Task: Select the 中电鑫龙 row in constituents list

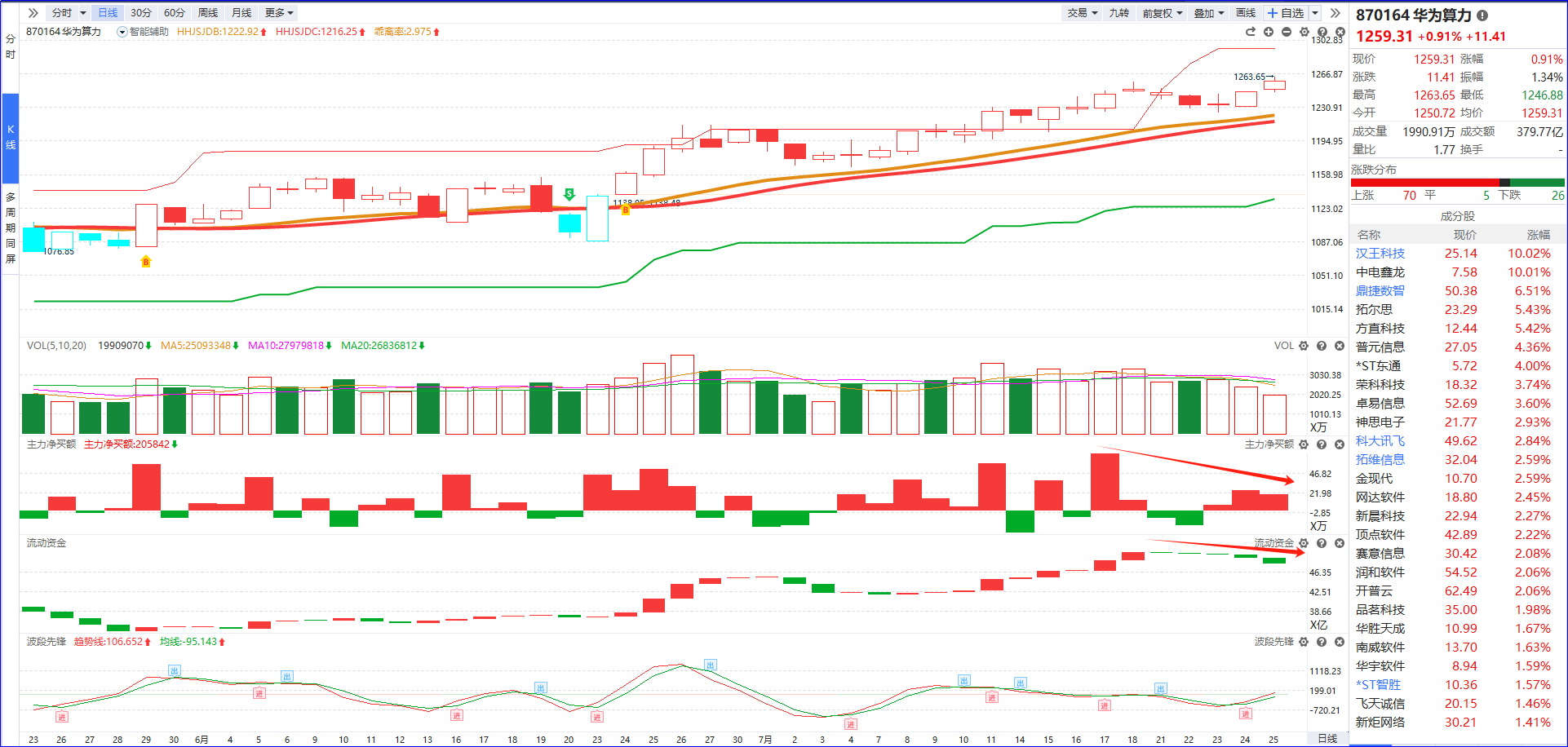Action: 1458,272
